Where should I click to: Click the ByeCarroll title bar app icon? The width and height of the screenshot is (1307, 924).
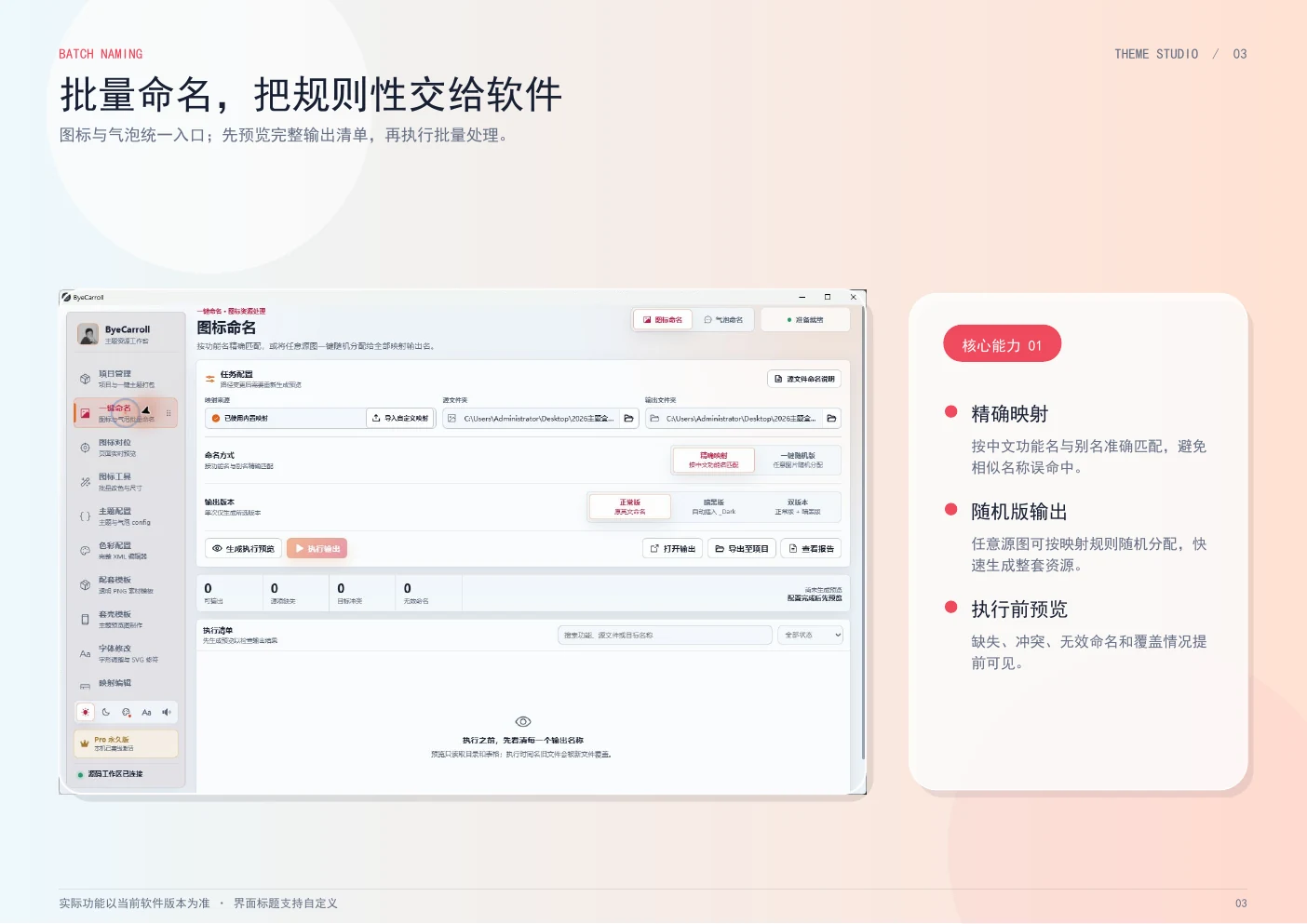click(x=67, y=298)
